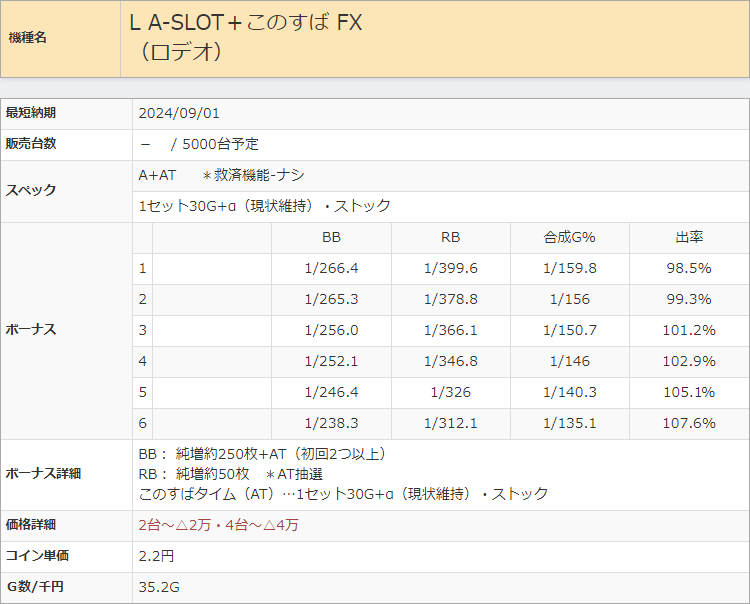Image resolution: width=750 pixels, height=604 pixels.
Task: Select the 5000台予定 sales quantity text
Action: [x=221, y=144]
